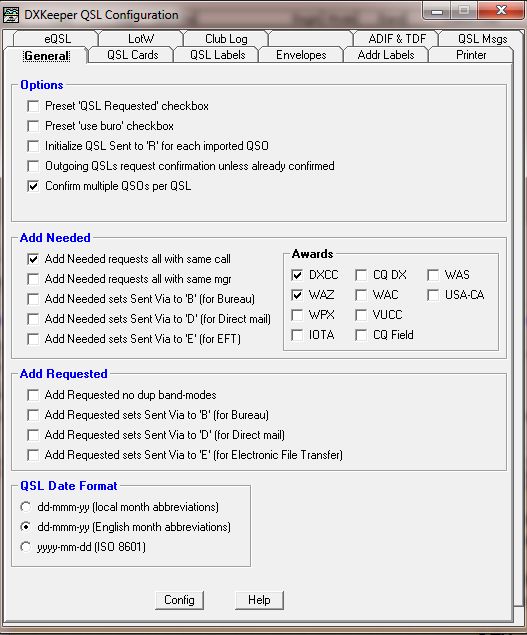Select the QSL Cards tab
The height and width of the screenshot is (635, 527).
point(132,55)
